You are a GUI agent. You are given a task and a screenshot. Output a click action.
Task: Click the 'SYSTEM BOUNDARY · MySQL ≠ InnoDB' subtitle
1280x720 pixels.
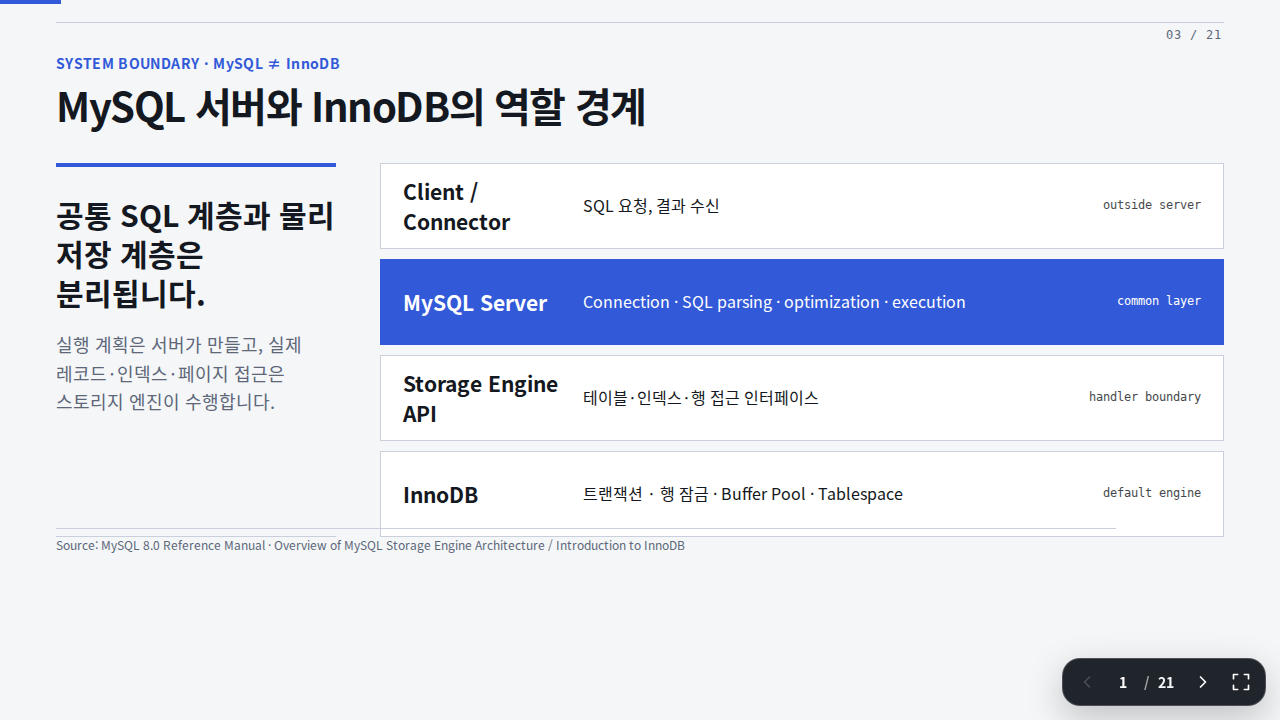[198, 64]
